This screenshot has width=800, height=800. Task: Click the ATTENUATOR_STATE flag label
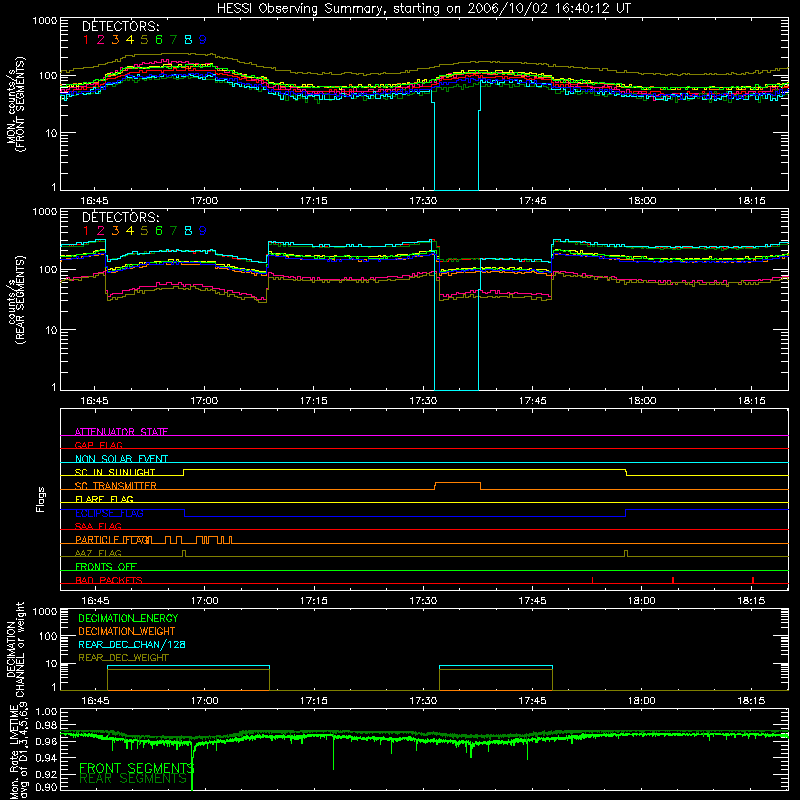click(121, 432)
